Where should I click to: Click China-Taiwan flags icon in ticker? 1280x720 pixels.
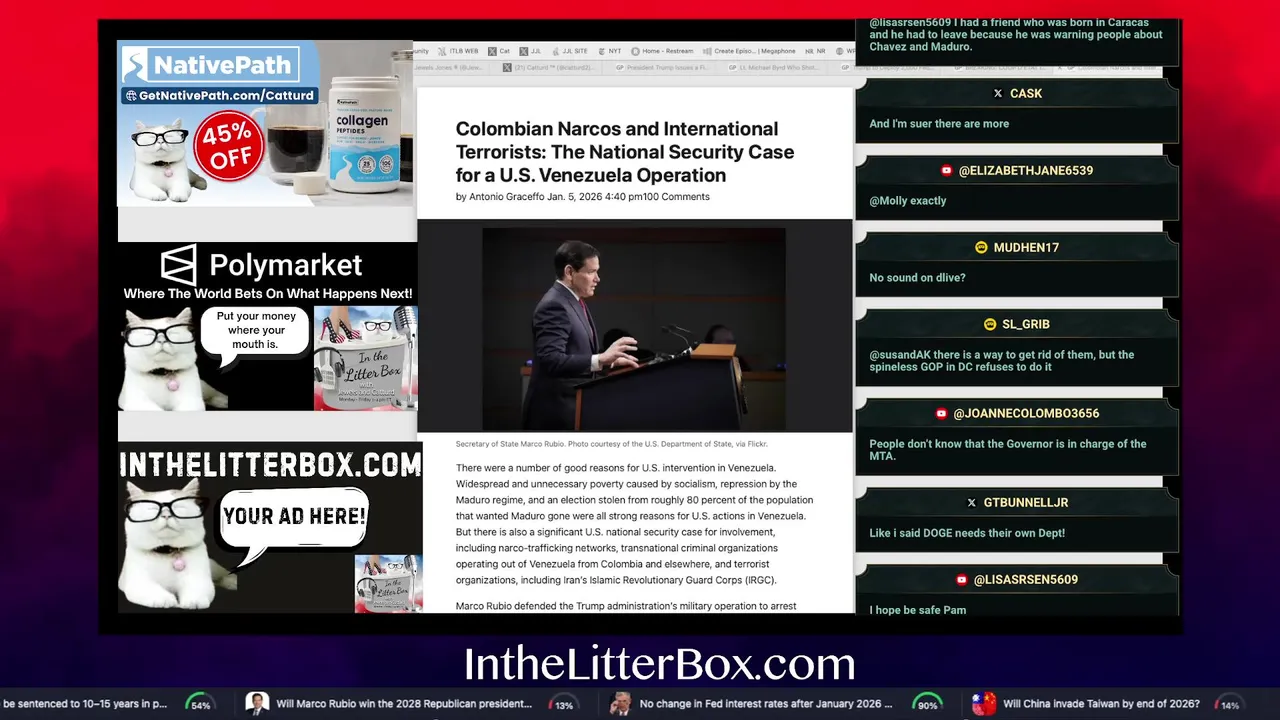click(x=984, y=704)
